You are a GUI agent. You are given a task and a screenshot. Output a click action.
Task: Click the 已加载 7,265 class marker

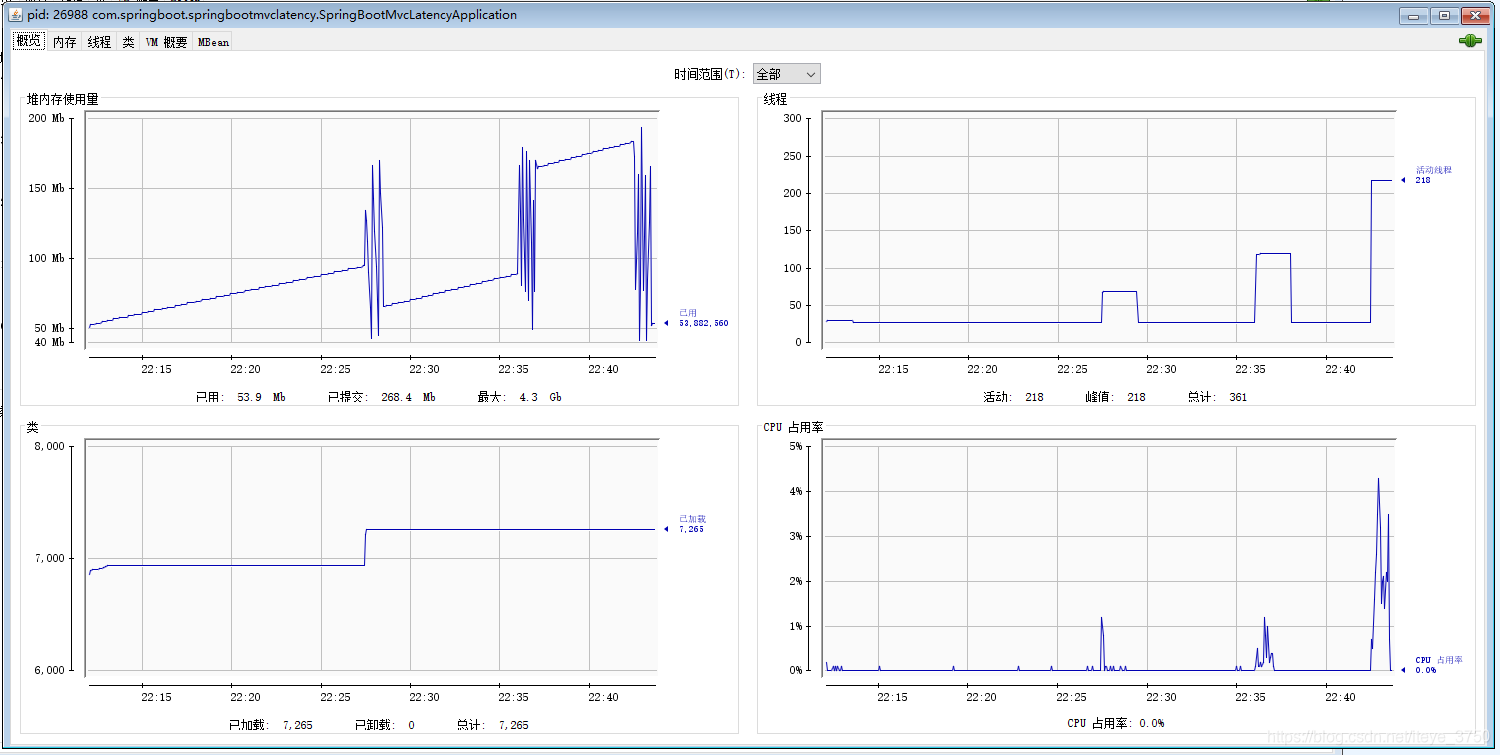click(684, 524)
